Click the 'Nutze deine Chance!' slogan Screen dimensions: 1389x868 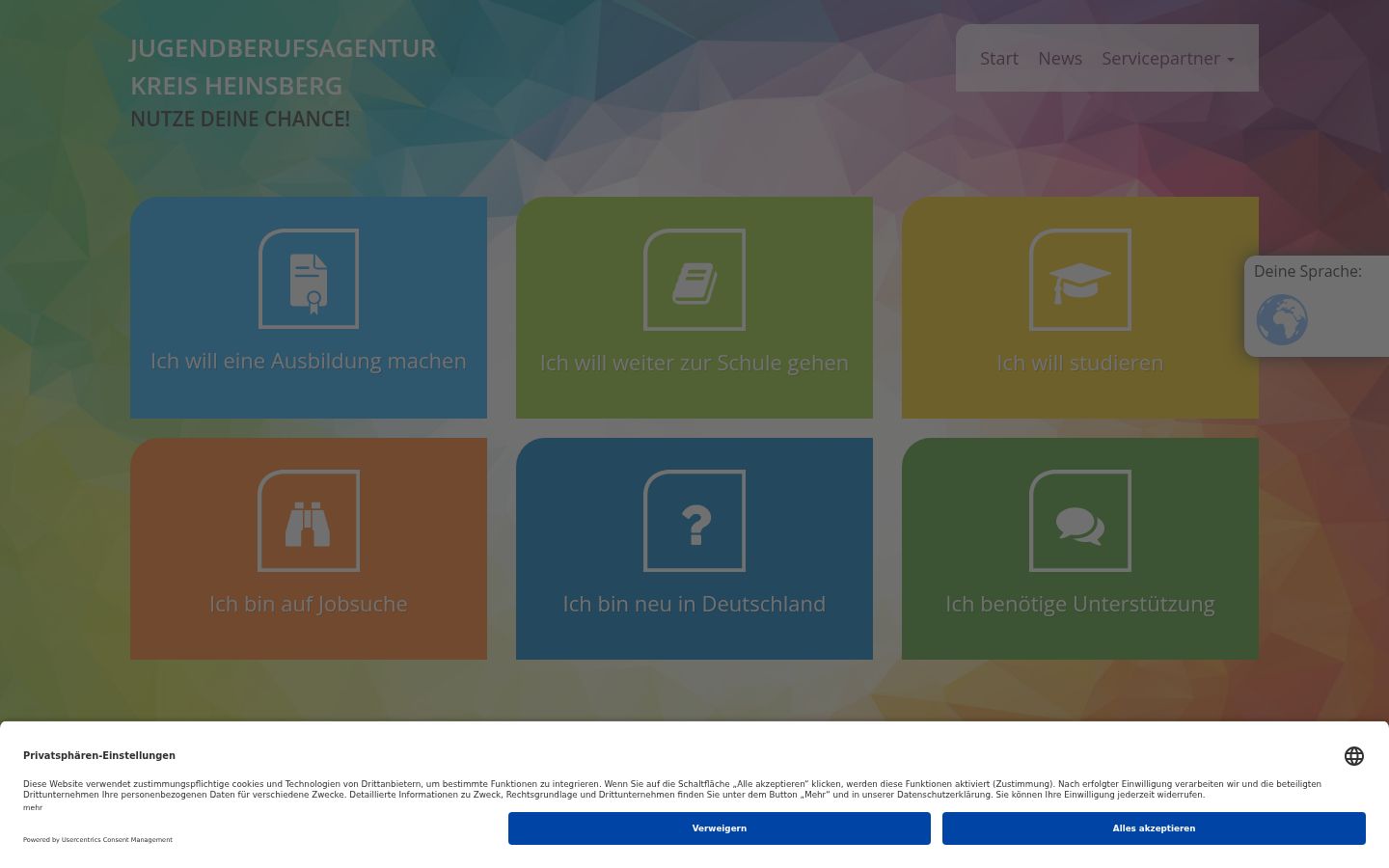(240, 119)
